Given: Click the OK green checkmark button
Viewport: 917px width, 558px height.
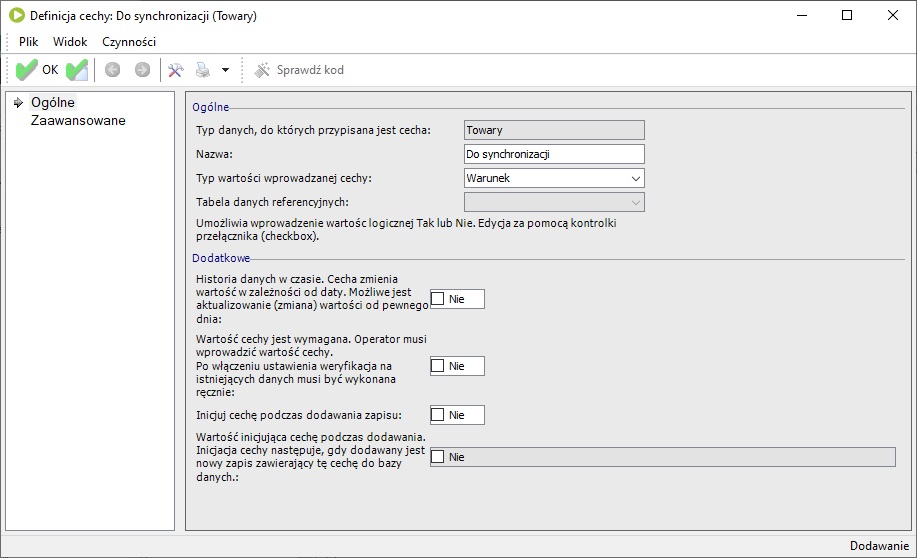Looking at the screenshot, I should (x=36, y=70).
